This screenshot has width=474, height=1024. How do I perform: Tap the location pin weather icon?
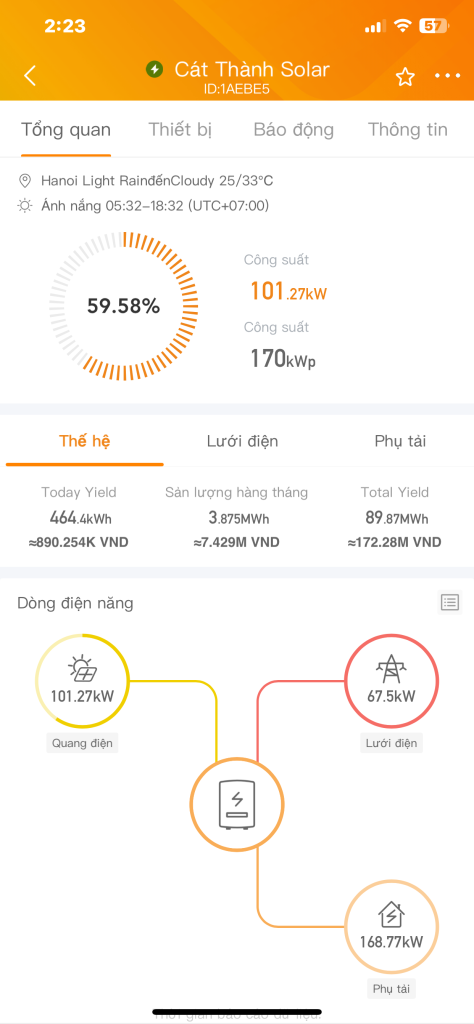25,180
